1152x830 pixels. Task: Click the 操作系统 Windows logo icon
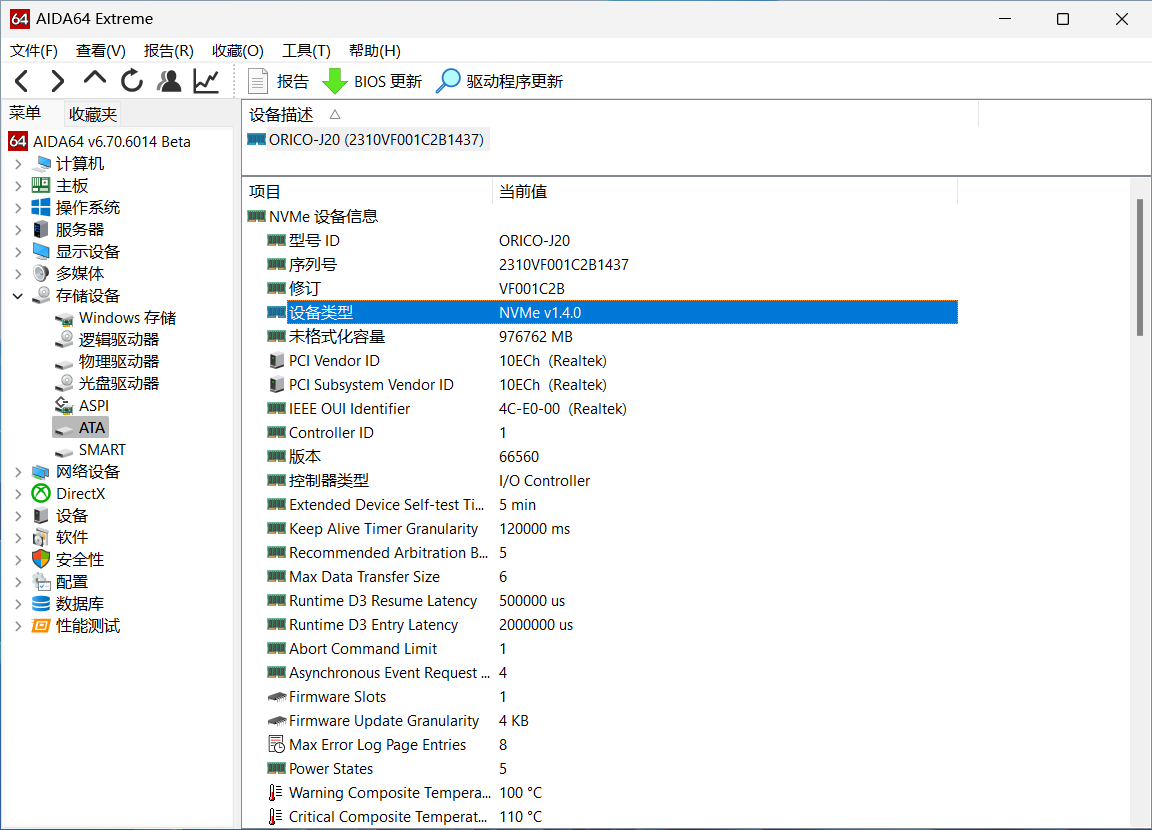(x=41, y=207)
